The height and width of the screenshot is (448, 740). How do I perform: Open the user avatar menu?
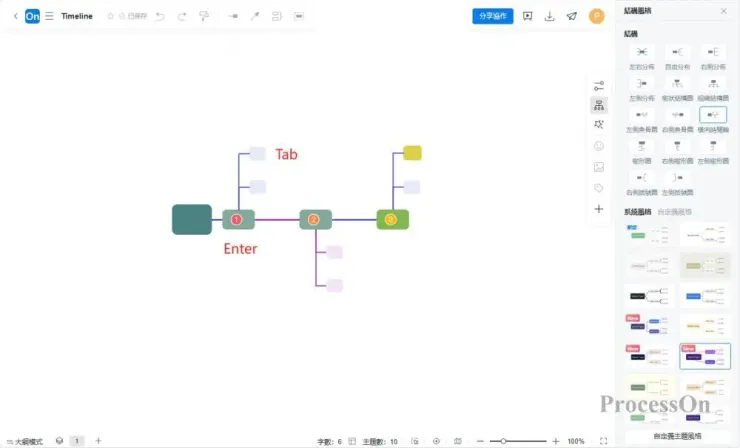(x=597, y=16)
